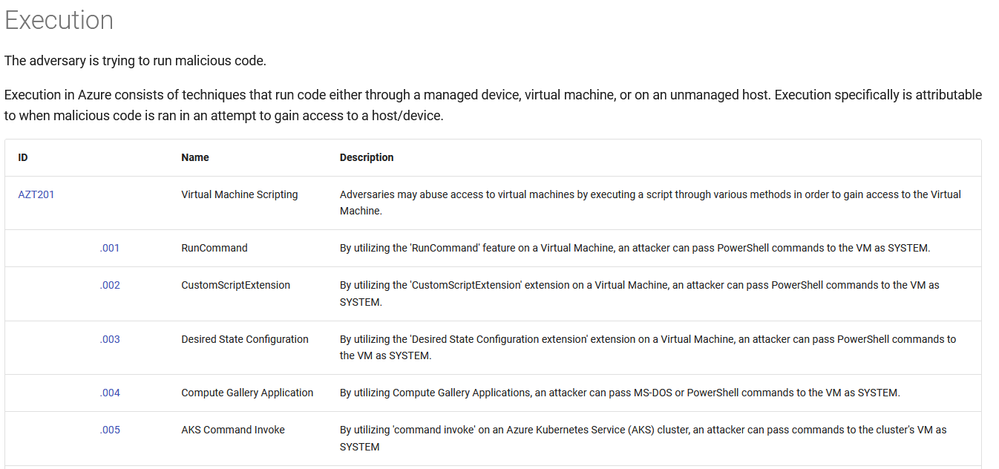Open the .003 Desired State Configuration link
Viewport: 999px width, 469px height.
pyautogui.click(x=109, y=340)
